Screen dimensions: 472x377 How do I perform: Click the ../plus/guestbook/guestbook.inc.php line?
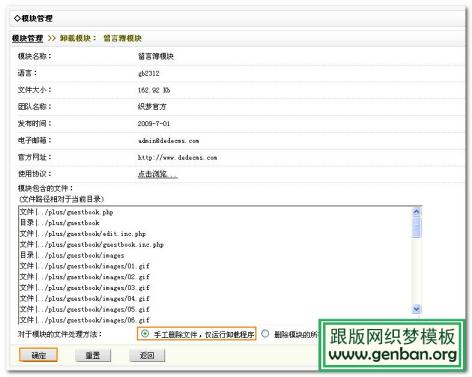[x=92, y=244]
